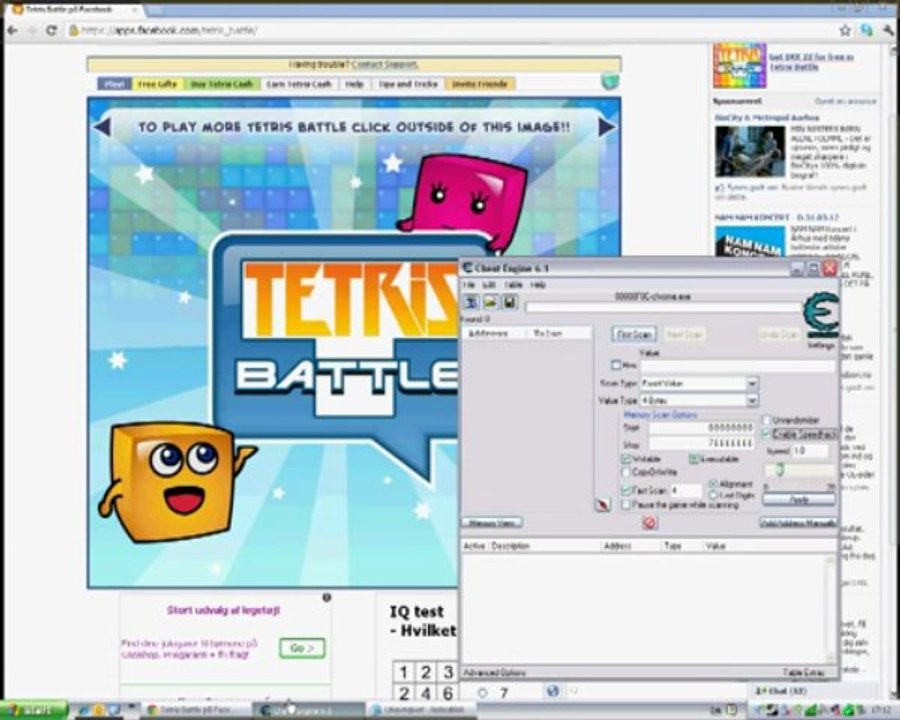Open the Edit menu in Cheat Engine

[x=489, y=285]
